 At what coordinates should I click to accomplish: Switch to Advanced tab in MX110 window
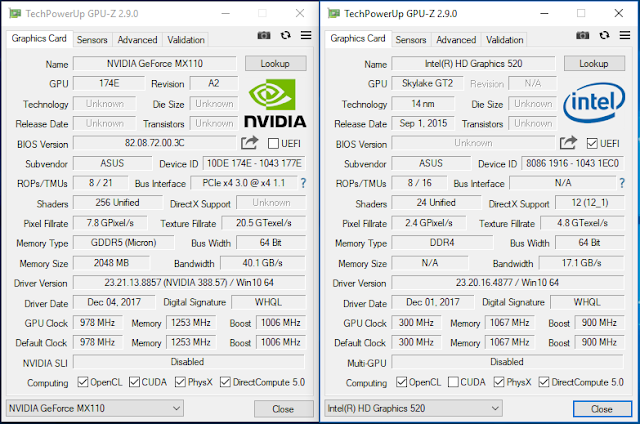(x=138, y=40)
